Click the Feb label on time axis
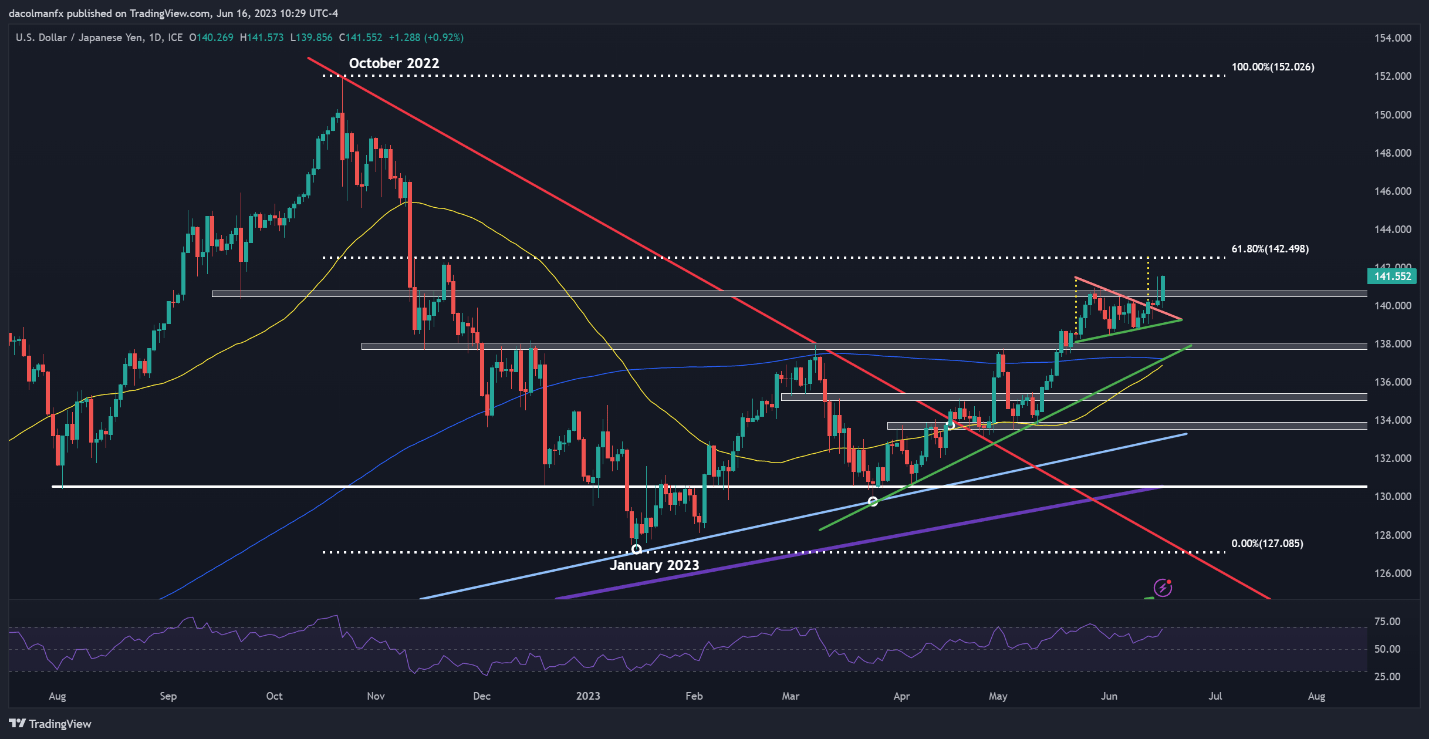This screenshot has width=1429, height=739. pos(695,695)
